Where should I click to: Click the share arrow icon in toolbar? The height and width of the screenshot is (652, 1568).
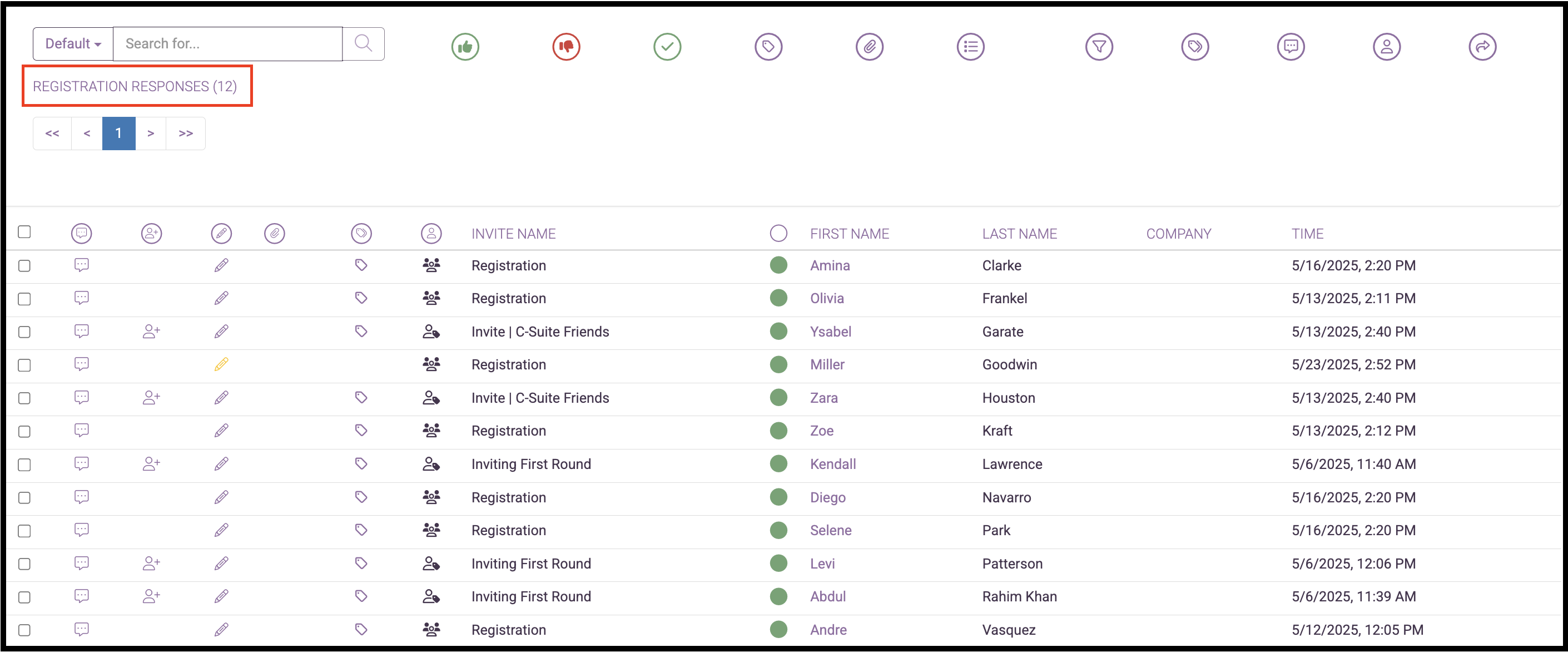(1482, 46)
